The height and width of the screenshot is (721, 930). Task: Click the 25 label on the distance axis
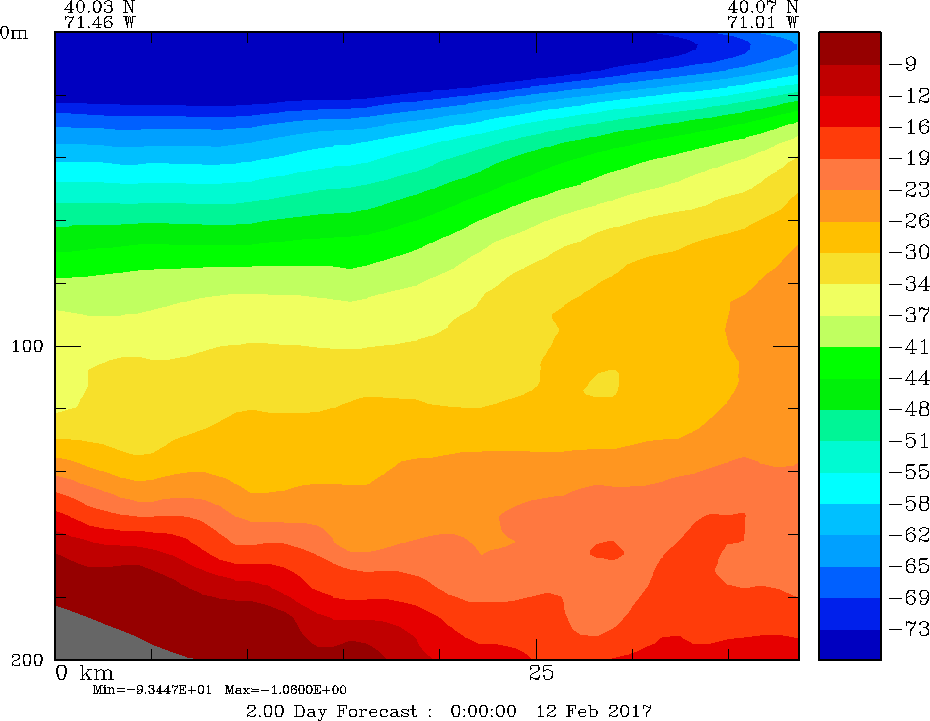(x=540, y=671)
